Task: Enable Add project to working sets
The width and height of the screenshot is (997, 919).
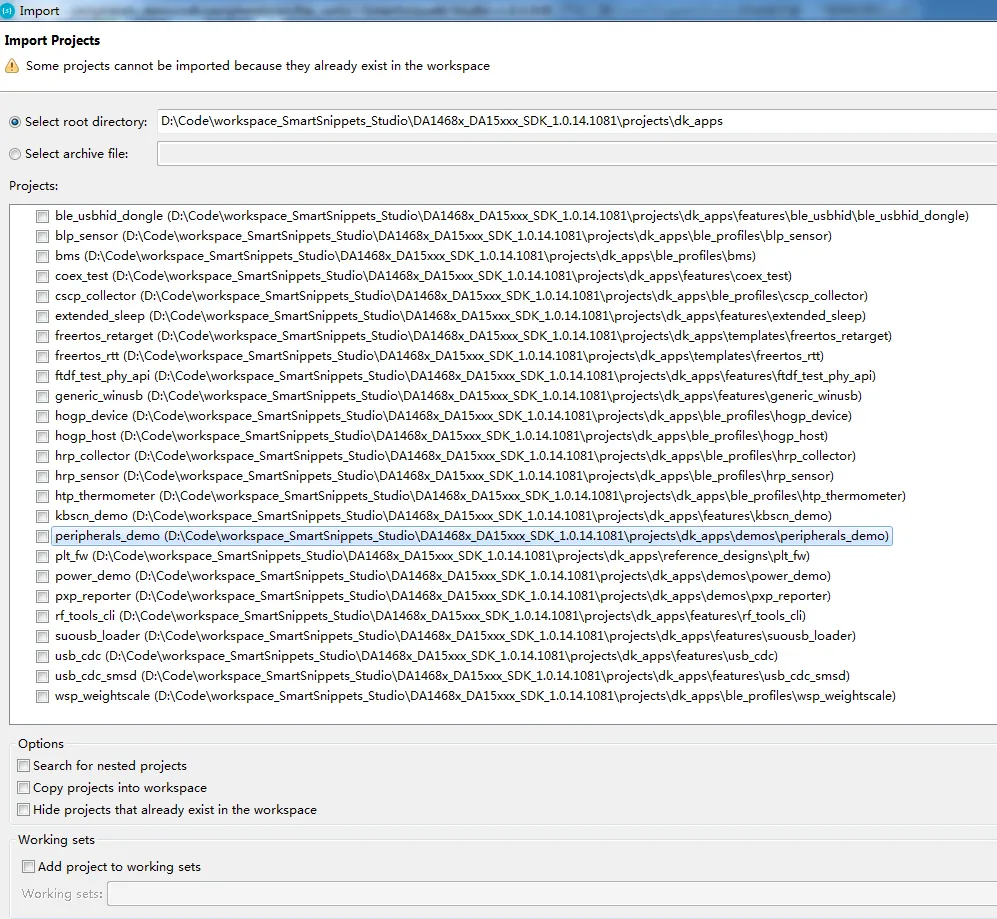Action: coord(29,867)
